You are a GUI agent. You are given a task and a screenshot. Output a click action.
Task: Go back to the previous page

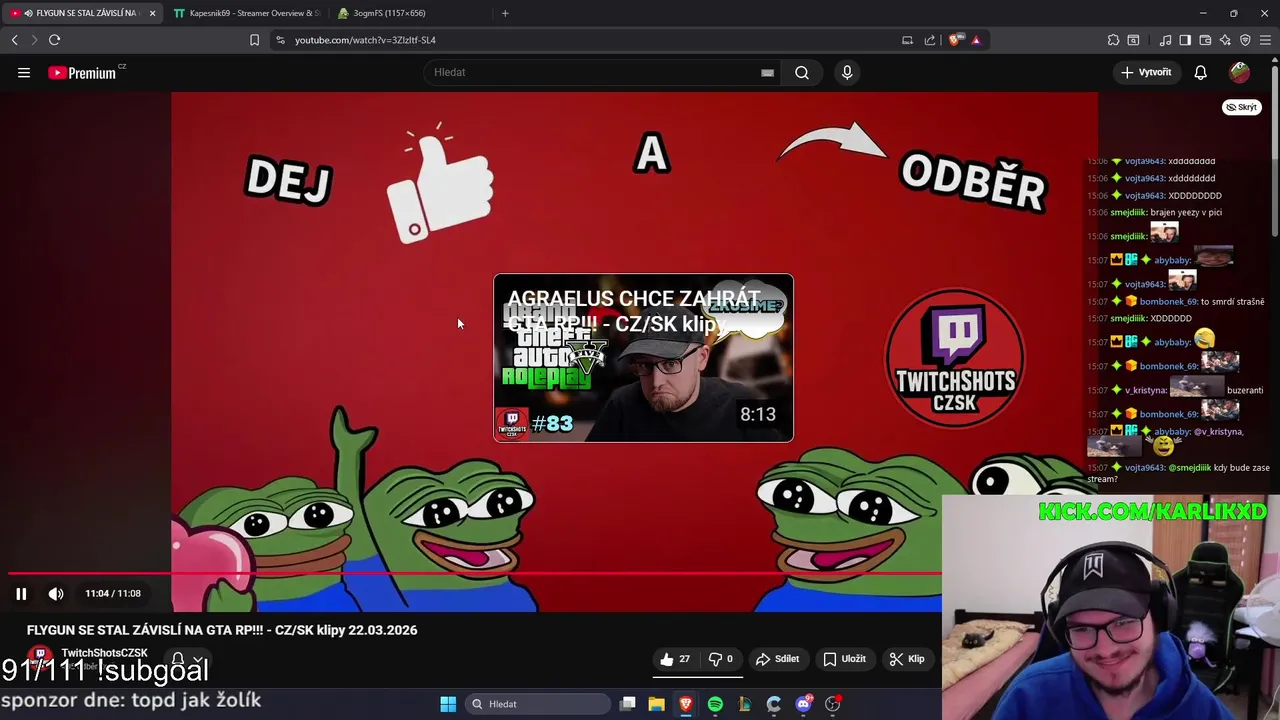[14, 40]
